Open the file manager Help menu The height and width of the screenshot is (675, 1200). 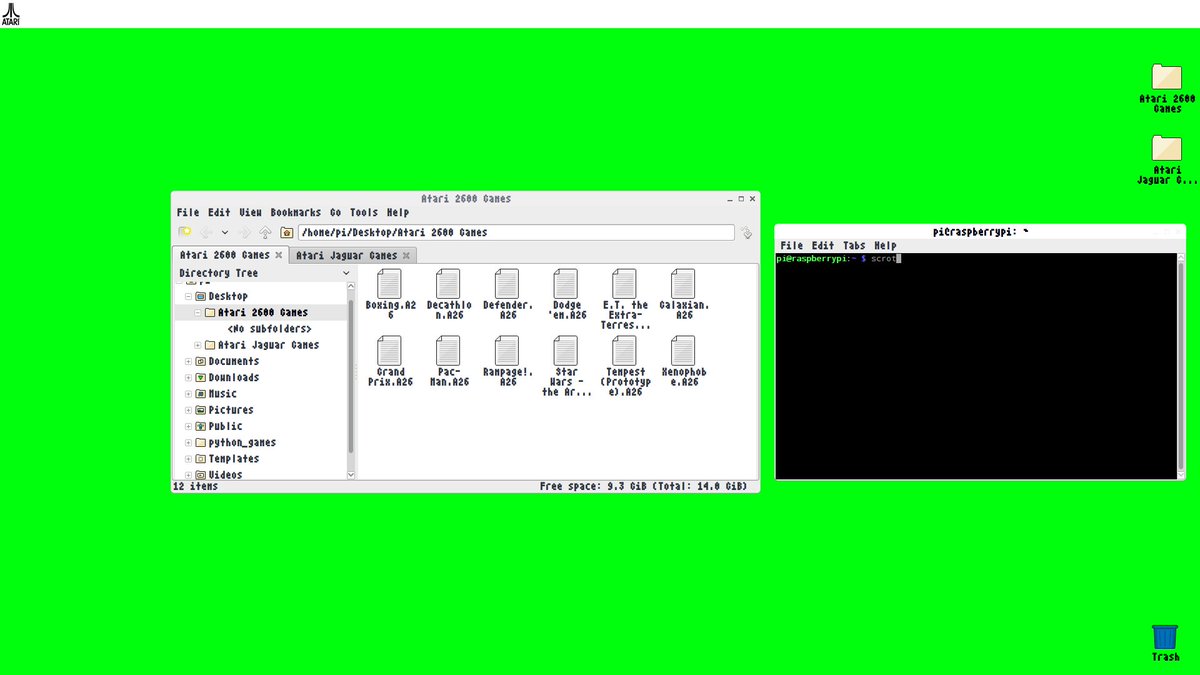tap(398, 212)
